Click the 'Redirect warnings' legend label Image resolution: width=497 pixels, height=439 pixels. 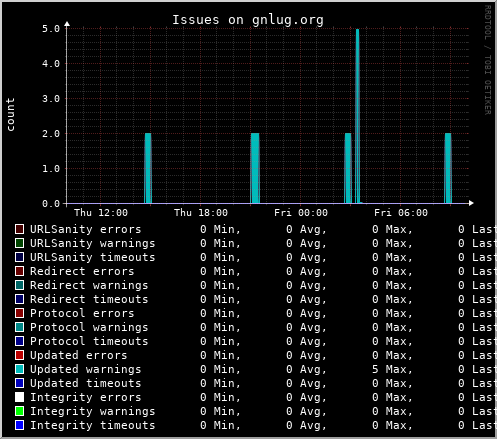tap(89, 285)
